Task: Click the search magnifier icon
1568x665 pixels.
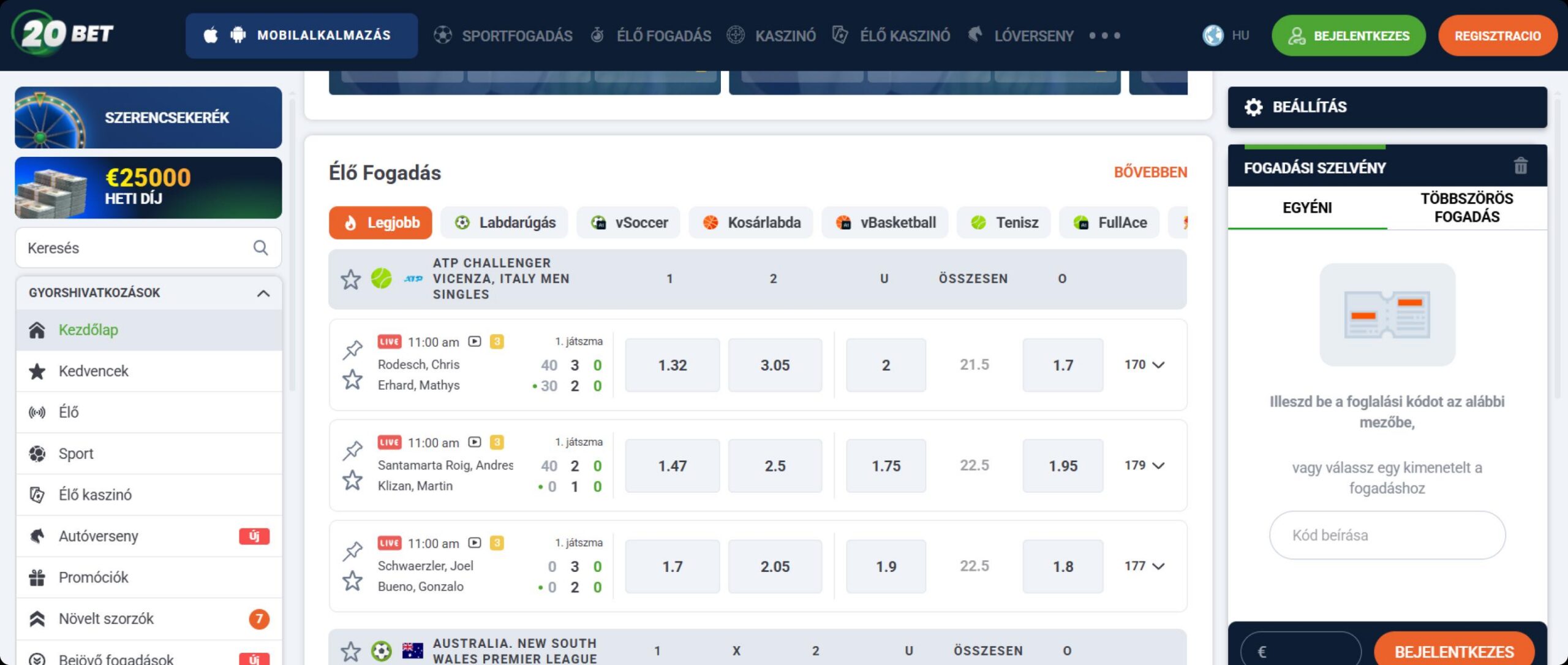Action: tap(260, 248)
